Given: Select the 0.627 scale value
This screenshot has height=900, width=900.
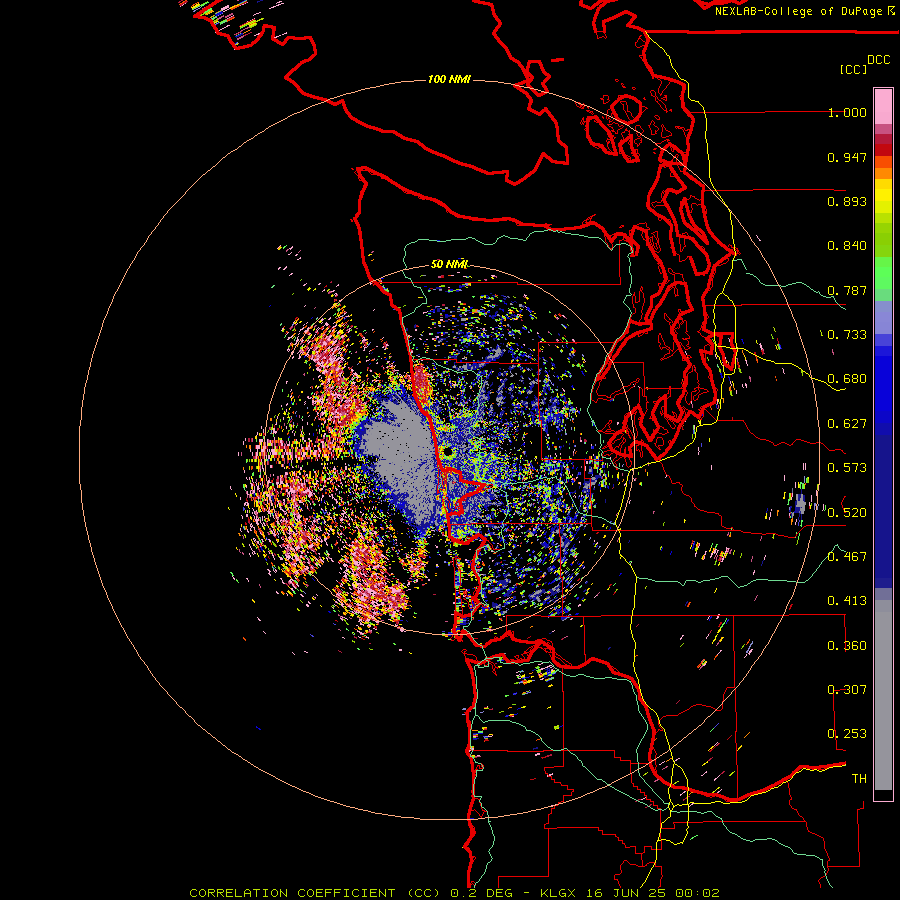Looking at the screenshot, I should [x=847, y=424].
